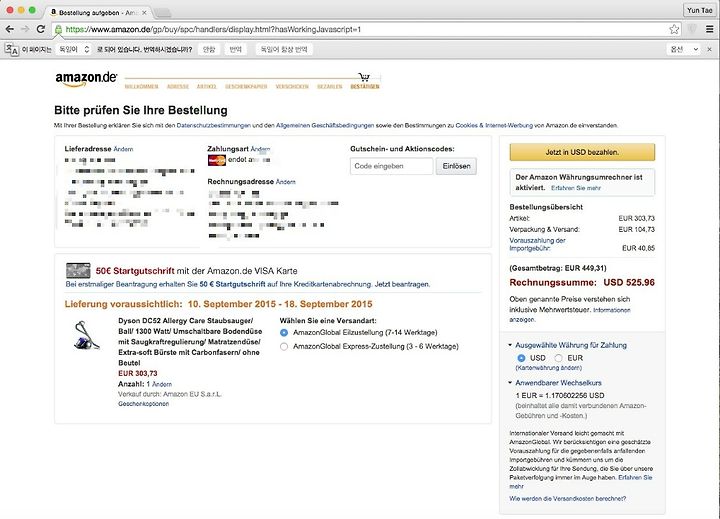The width and height of the screenshot is (720, 519).
Task: Click Ändern next to Rechnungsadresse
Action: pyautogui.click(x=286, y=182)
